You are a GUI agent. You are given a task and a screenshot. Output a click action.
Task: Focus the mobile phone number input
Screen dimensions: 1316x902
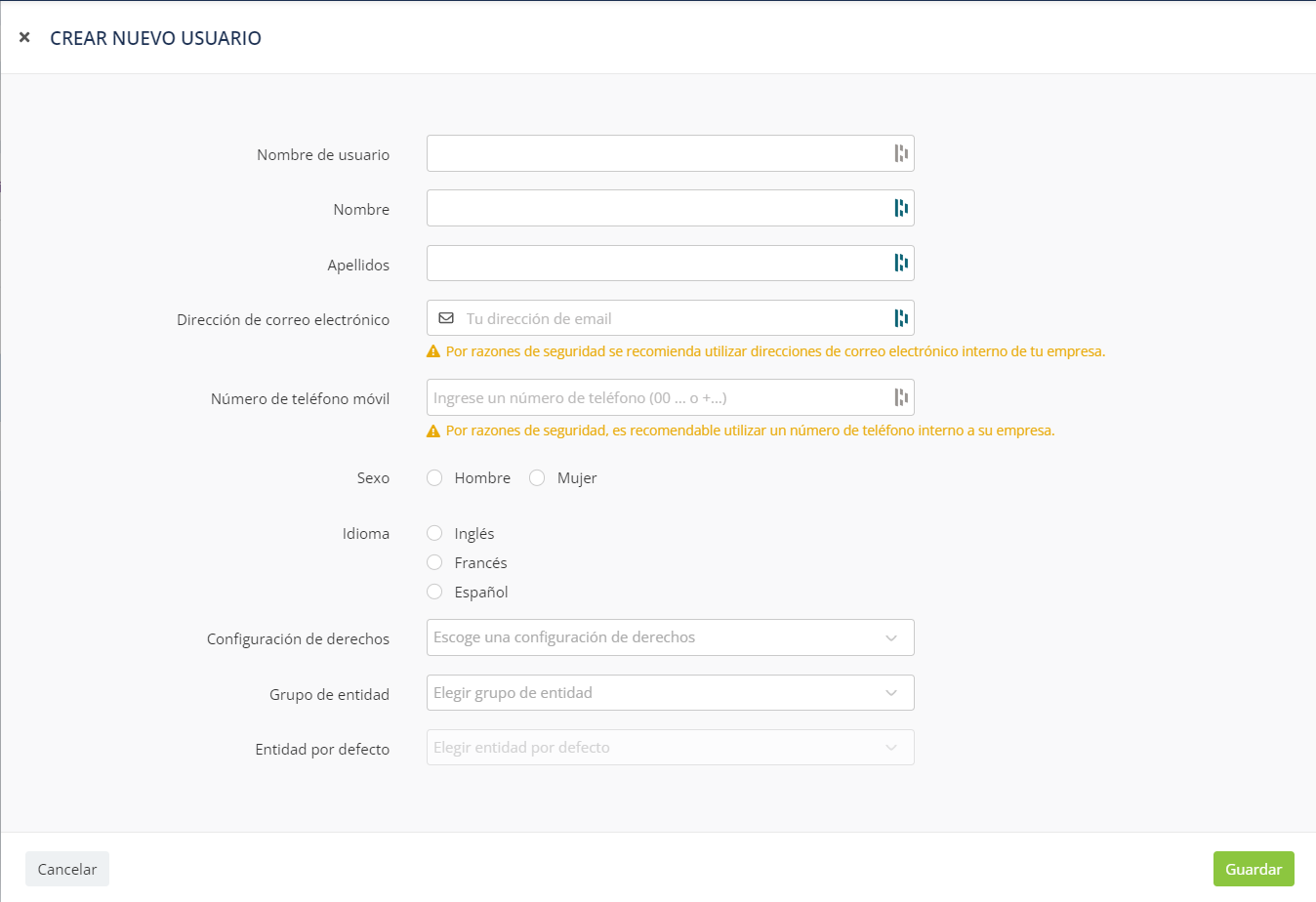tap(671, 397)
